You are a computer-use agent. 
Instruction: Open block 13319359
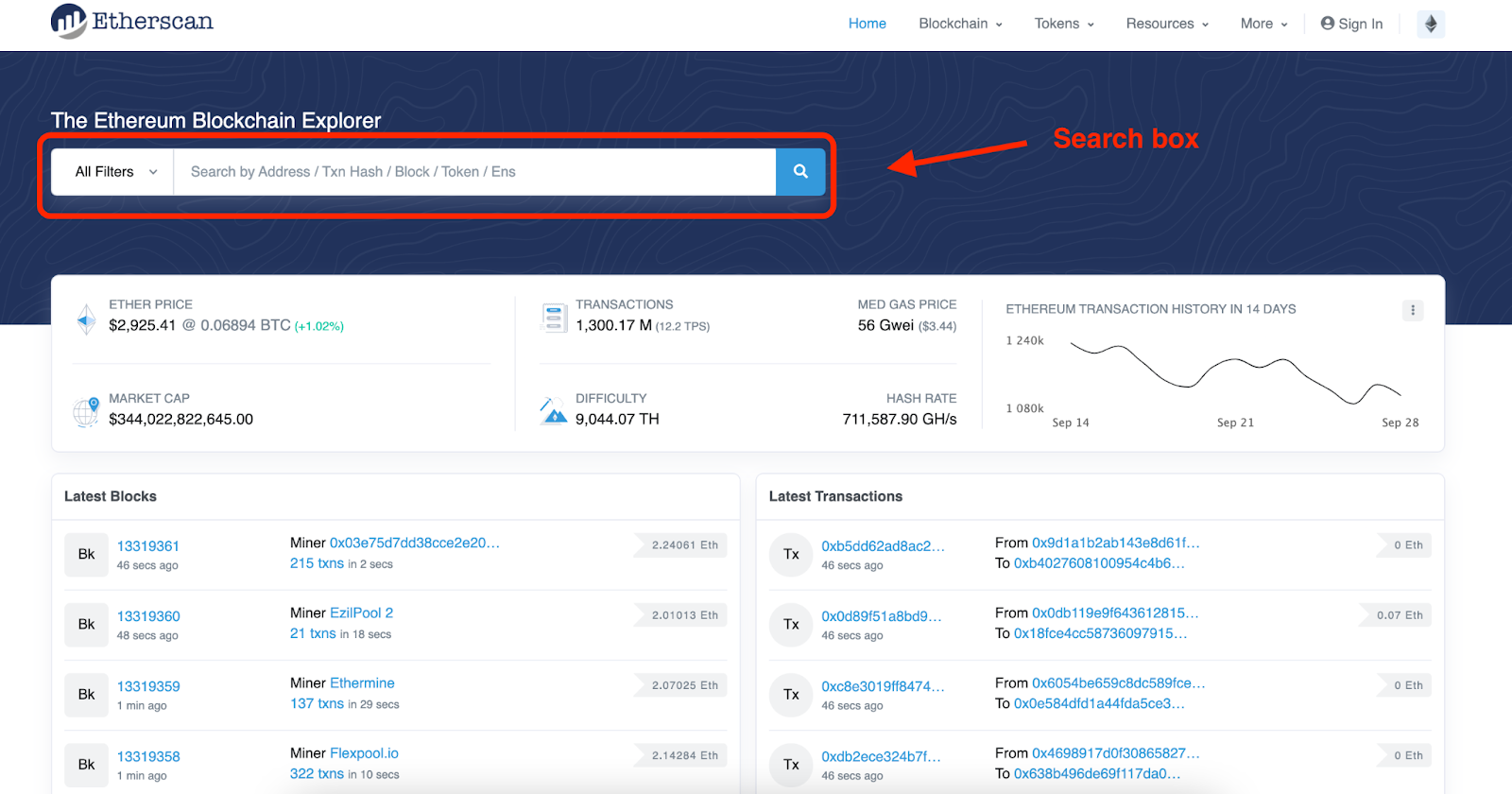point(148,686)
